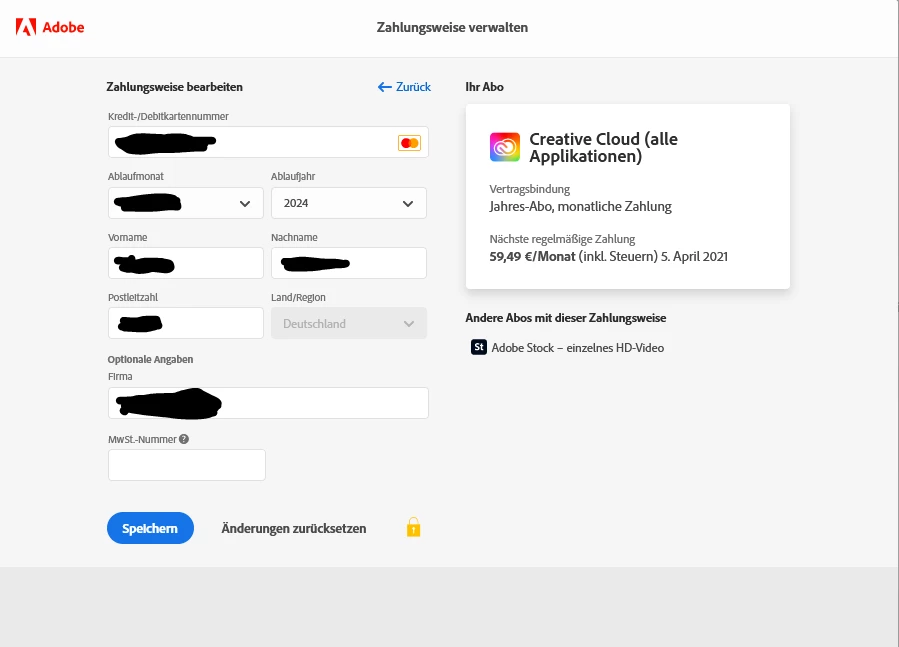
Task: Open the Ablaufmonat dropdown
Action: [186, 203]
